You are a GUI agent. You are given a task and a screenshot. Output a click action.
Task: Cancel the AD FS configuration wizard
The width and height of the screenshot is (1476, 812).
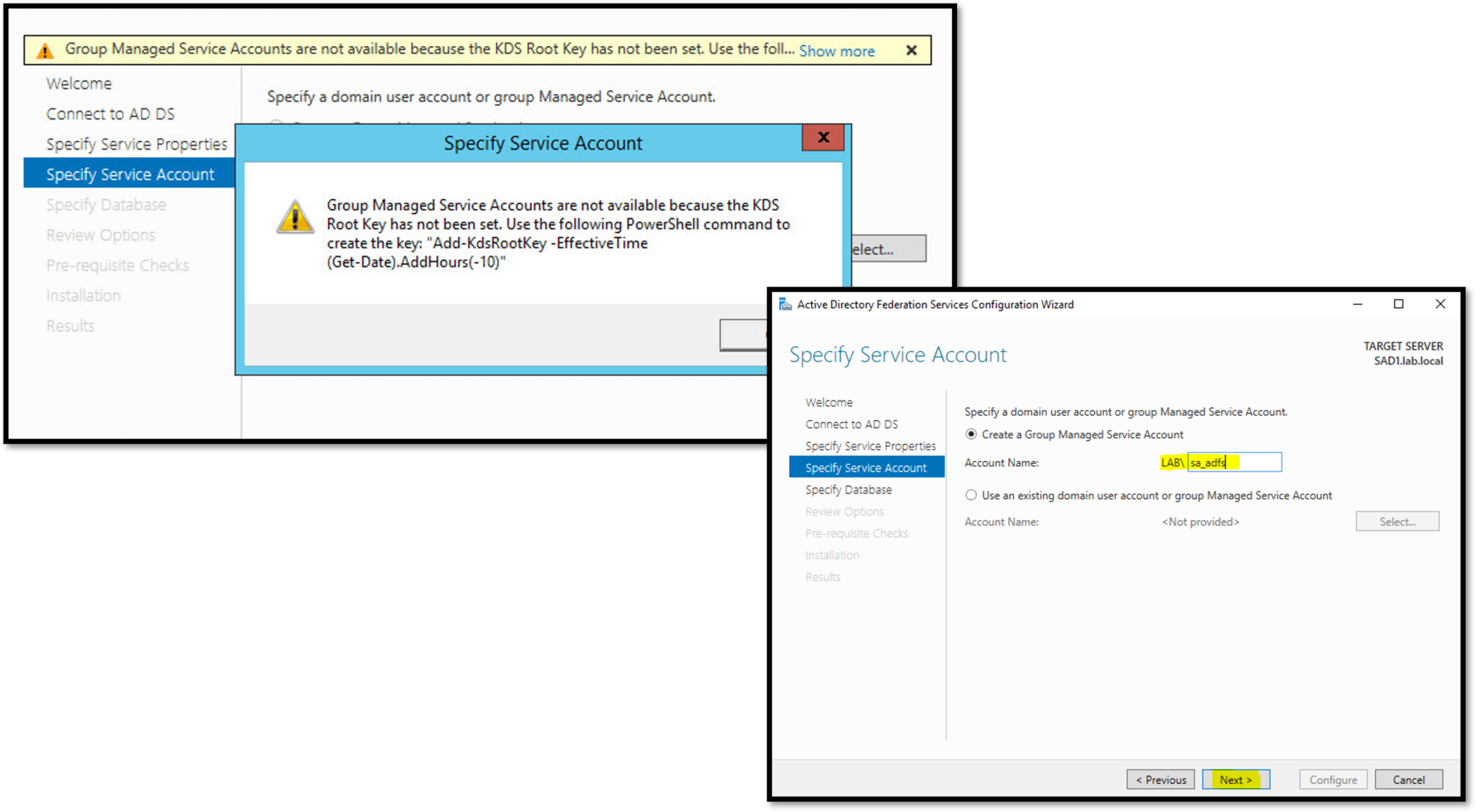[x=1408, y=779]
